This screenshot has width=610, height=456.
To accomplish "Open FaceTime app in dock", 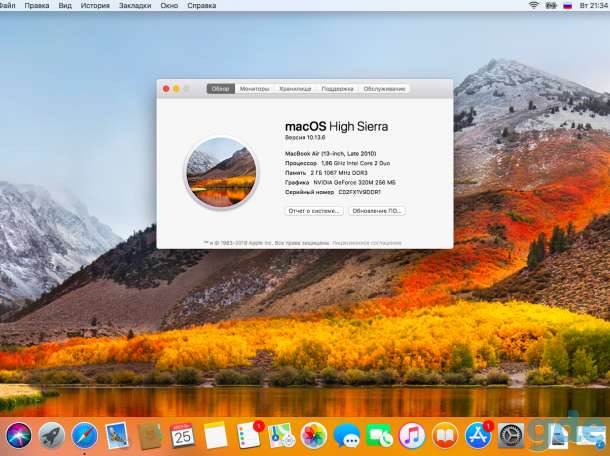I will pyautogui.click(x=379, y=435).
